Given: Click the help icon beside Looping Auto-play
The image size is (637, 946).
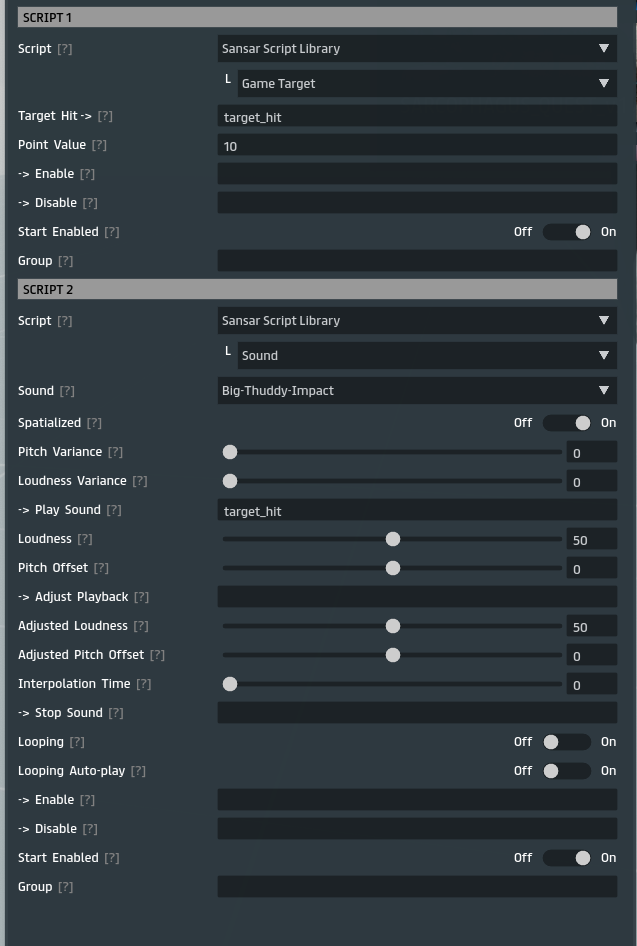Looking at the screenshot, I should tap(138, 771).
